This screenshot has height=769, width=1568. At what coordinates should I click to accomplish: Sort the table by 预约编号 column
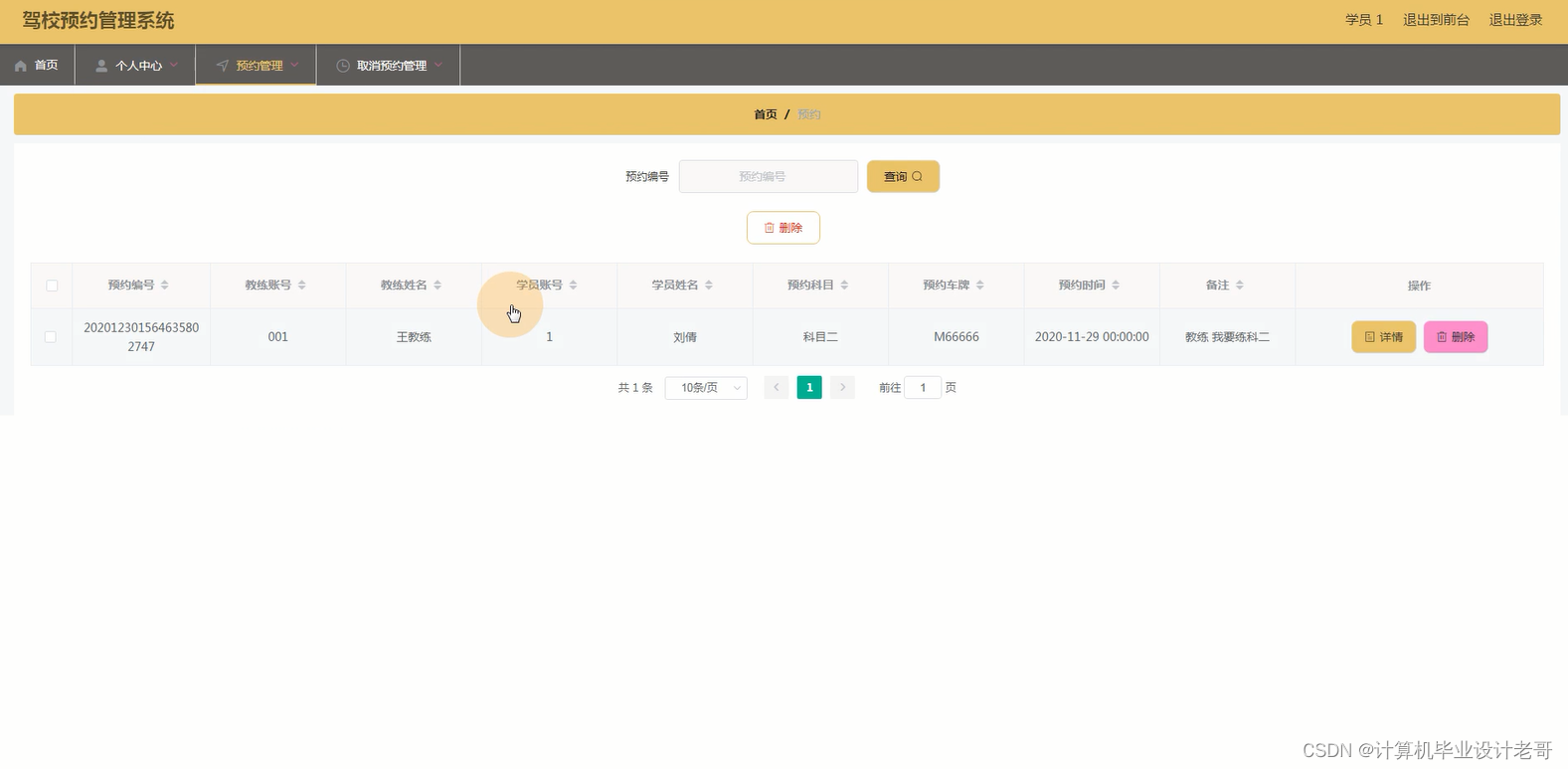click(164, 286)
